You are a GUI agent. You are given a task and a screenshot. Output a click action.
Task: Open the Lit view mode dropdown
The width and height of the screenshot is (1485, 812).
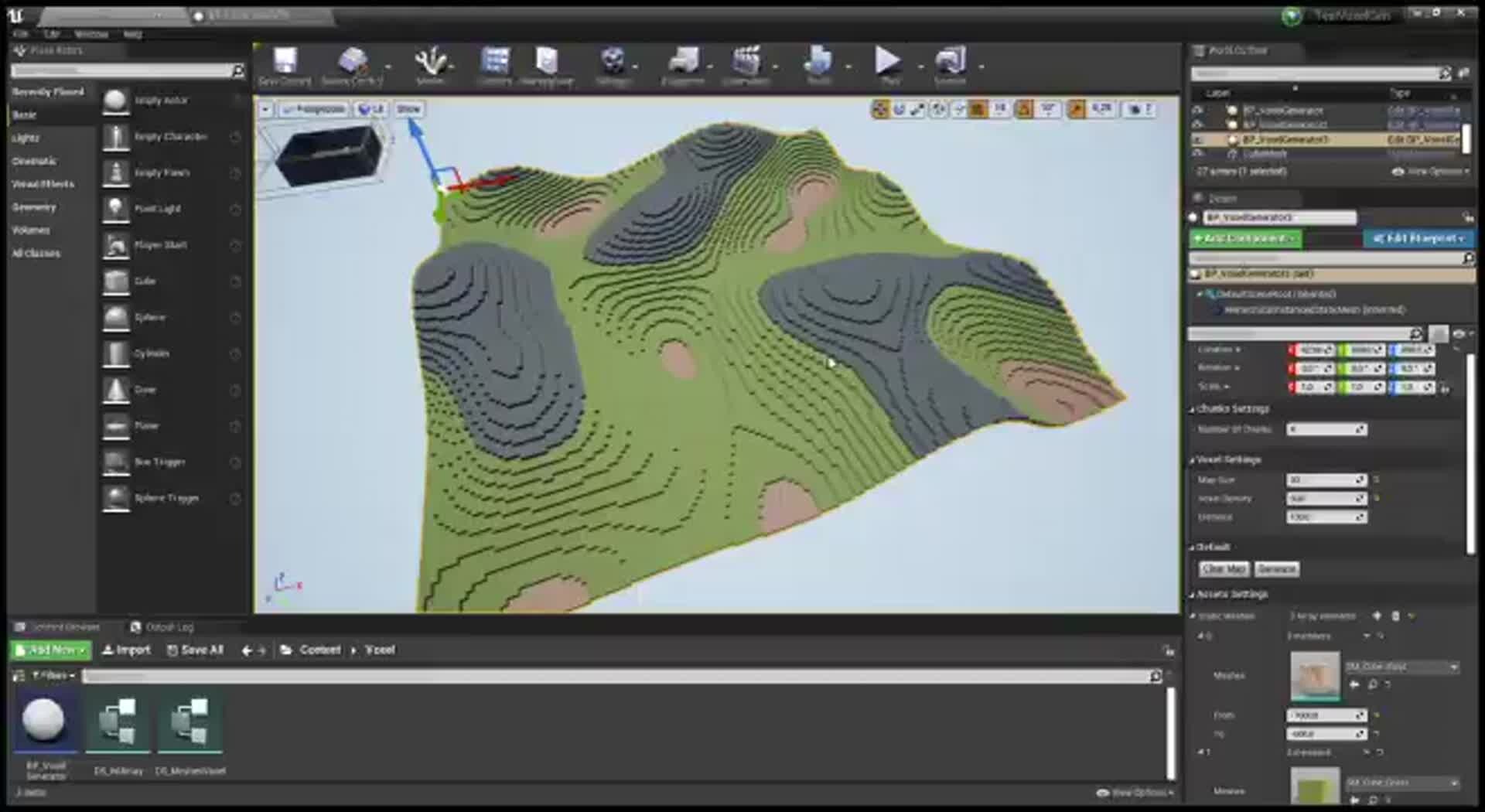(372, 108)
